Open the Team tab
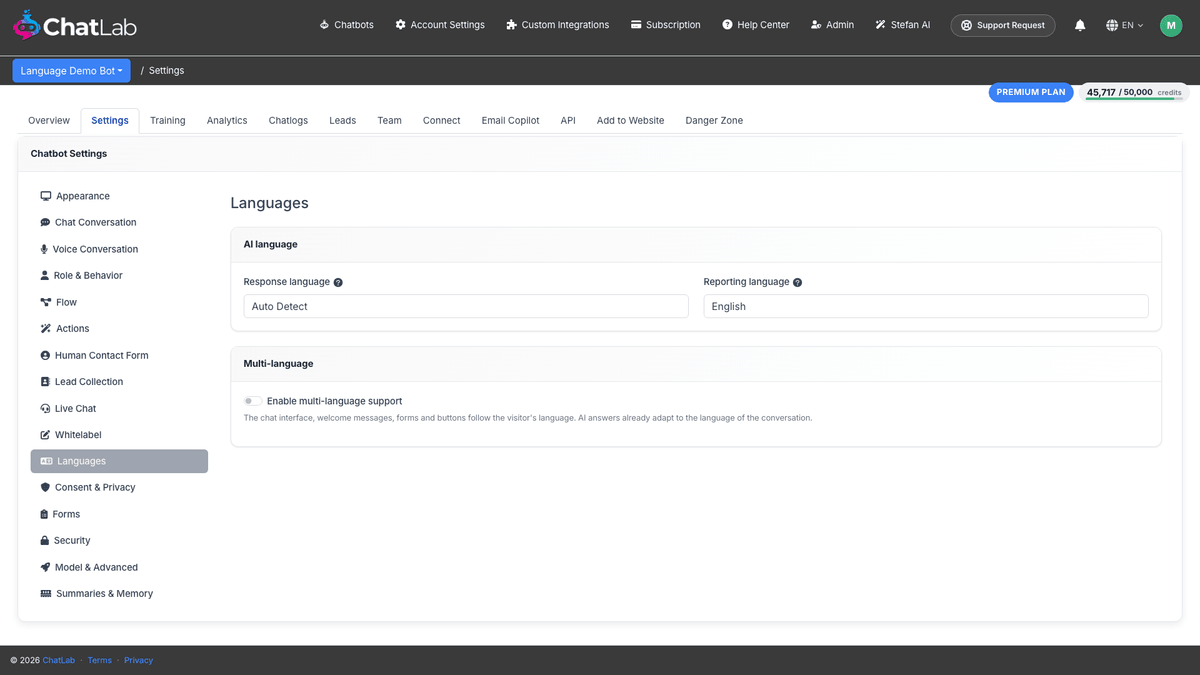Screen dimensions: 1200x675 click(390, 120)
